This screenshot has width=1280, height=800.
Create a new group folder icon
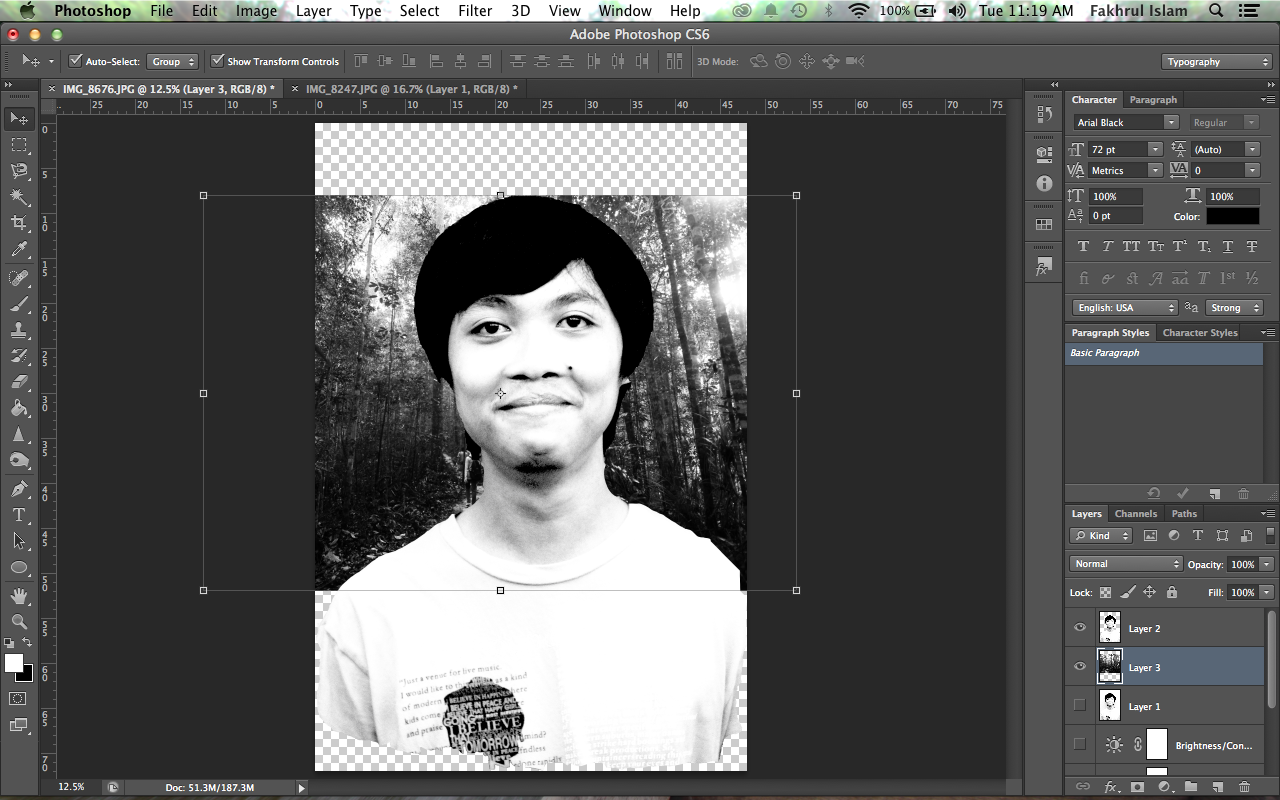point(1191,787)
